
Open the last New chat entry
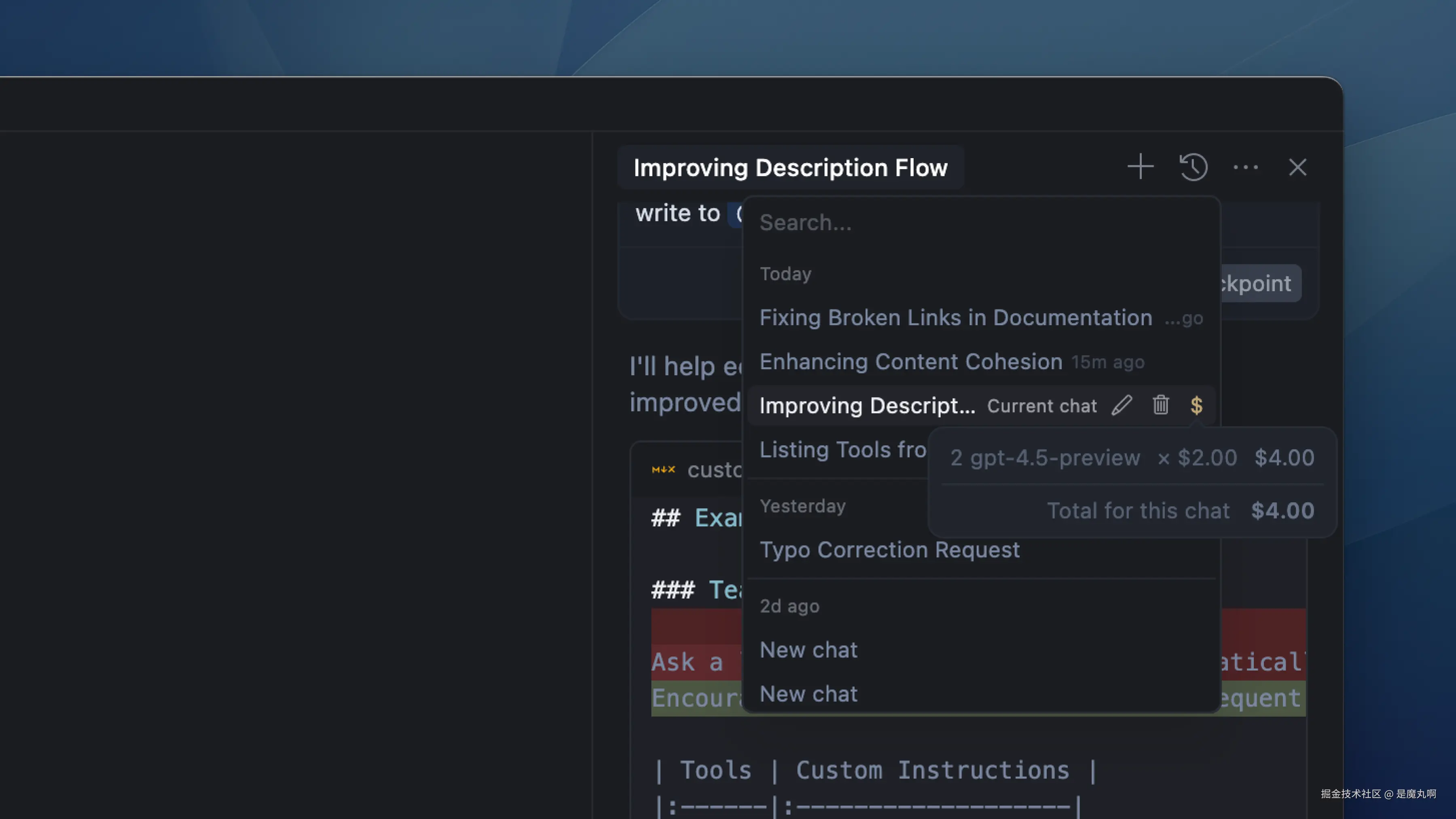tap(981, 694)
